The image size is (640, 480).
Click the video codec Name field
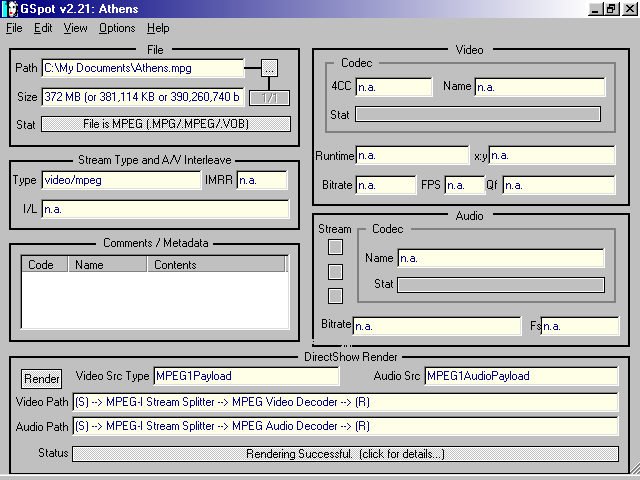(x=540, y=87)
